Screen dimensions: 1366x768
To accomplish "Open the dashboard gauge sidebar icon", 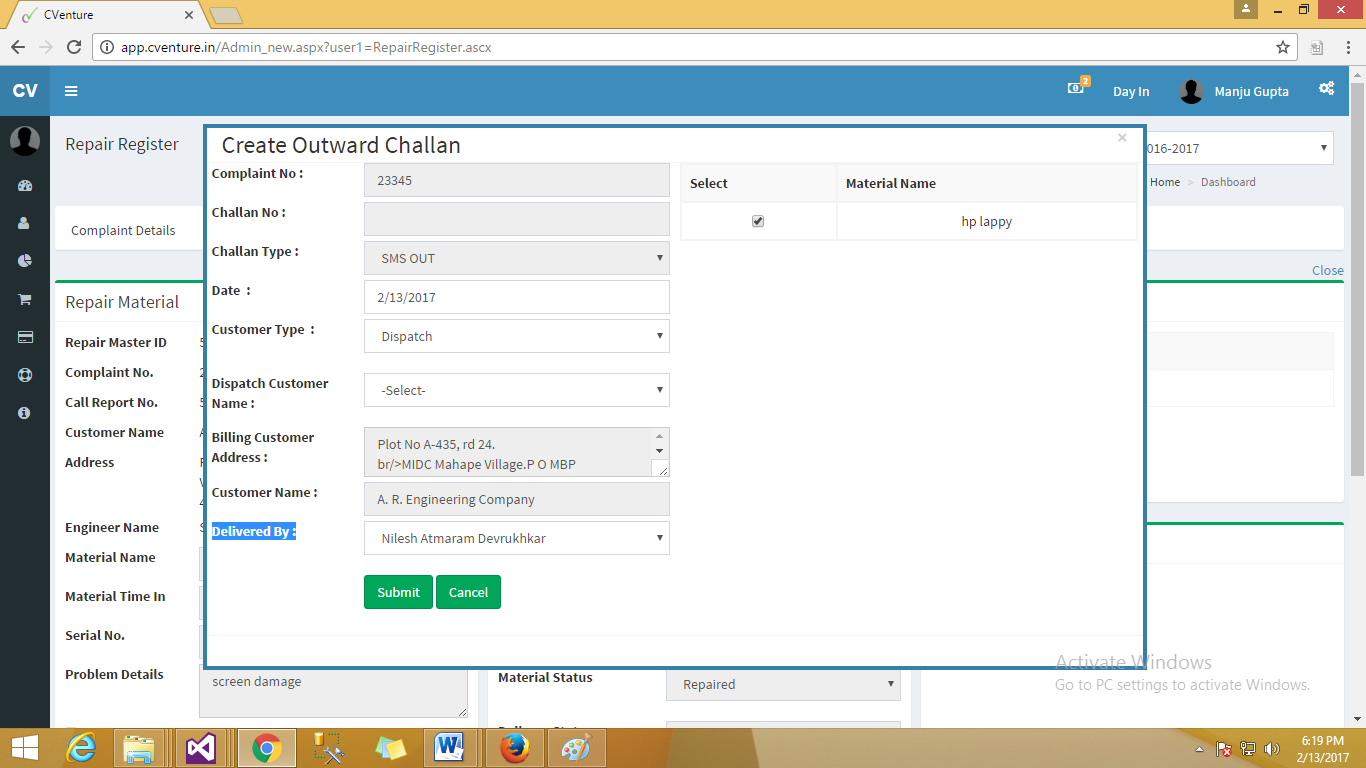I will pos(25,185).
